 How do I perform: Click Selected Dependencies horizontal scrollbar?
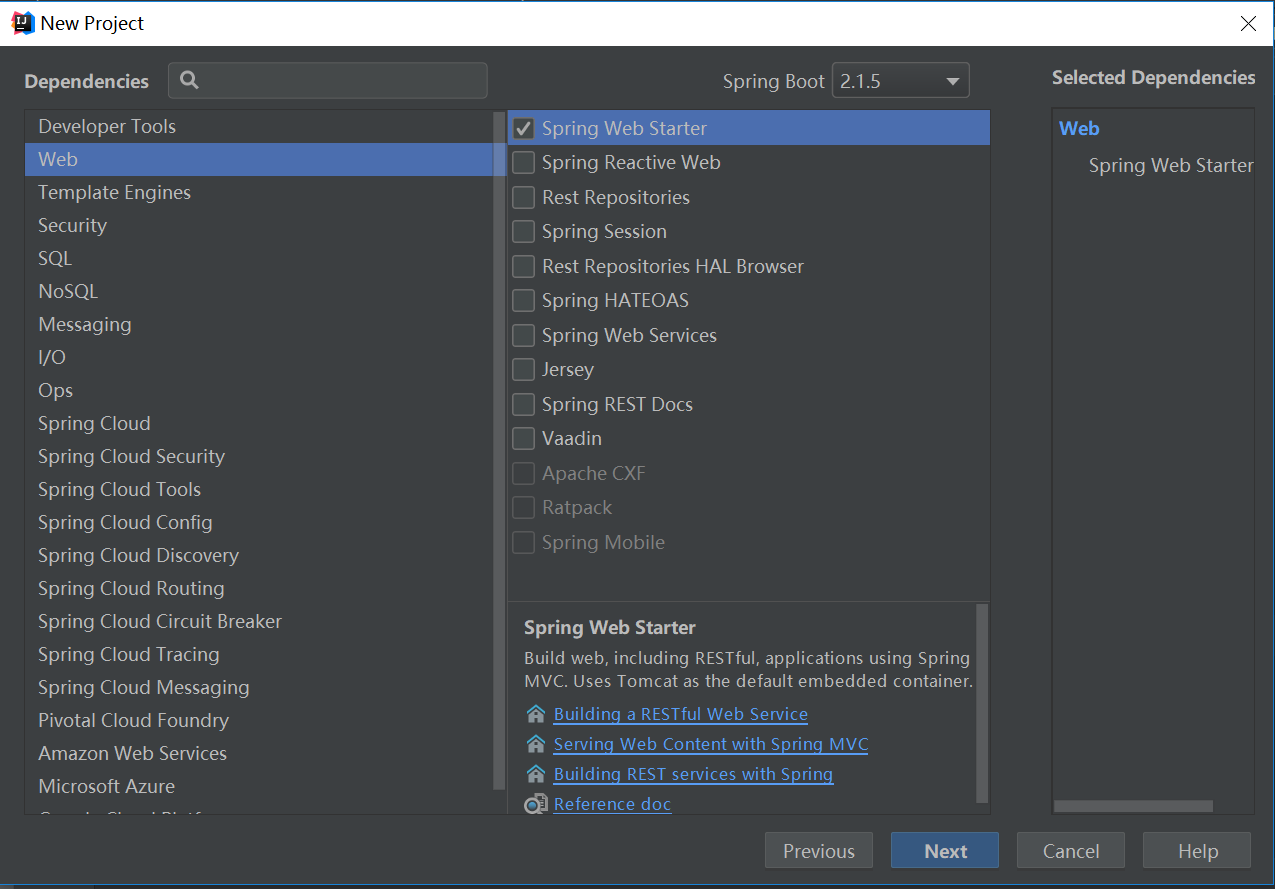click(x=1133, y=806)
